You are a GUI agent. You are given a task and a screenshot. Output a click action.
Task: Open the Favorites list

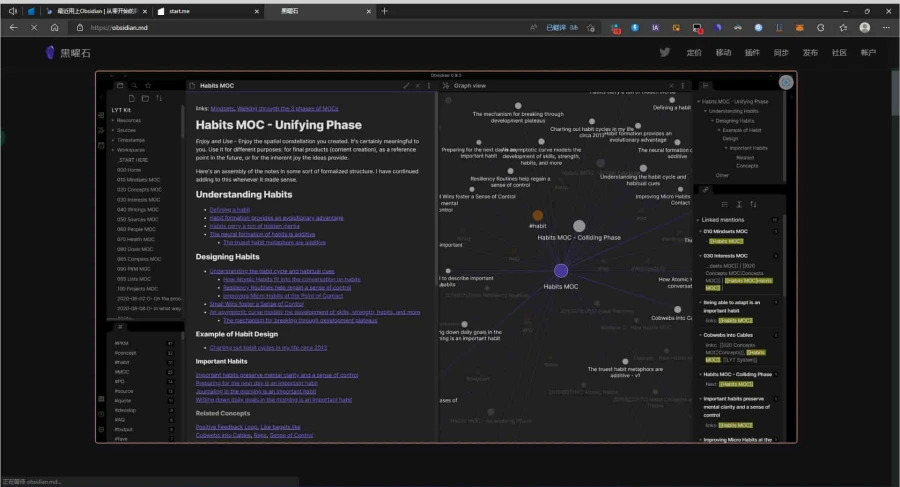coord(843,28)
